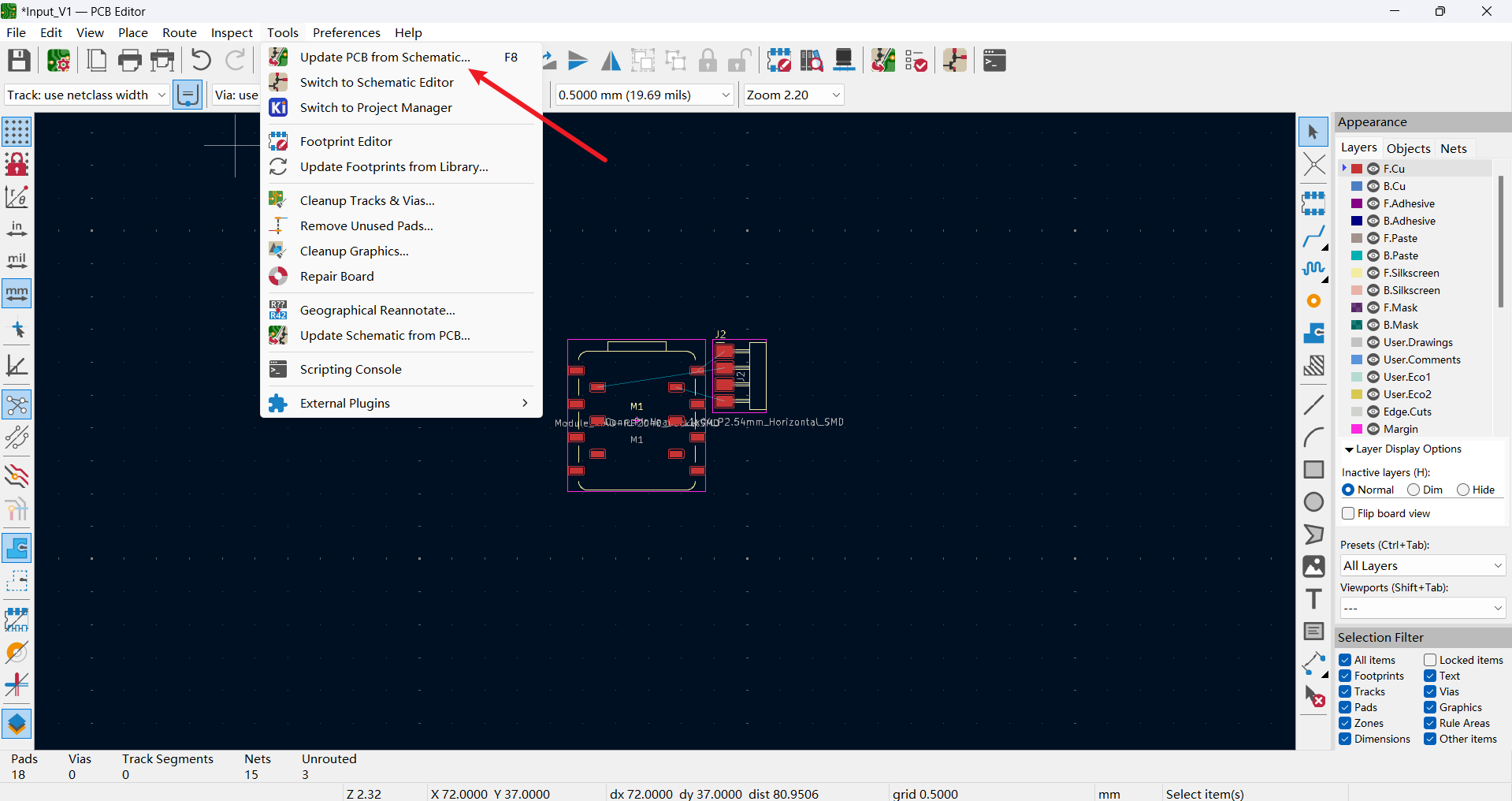1512x801 pixels.
Task: Click the M1 module footprint on canvas
Action: pos(637,415)
